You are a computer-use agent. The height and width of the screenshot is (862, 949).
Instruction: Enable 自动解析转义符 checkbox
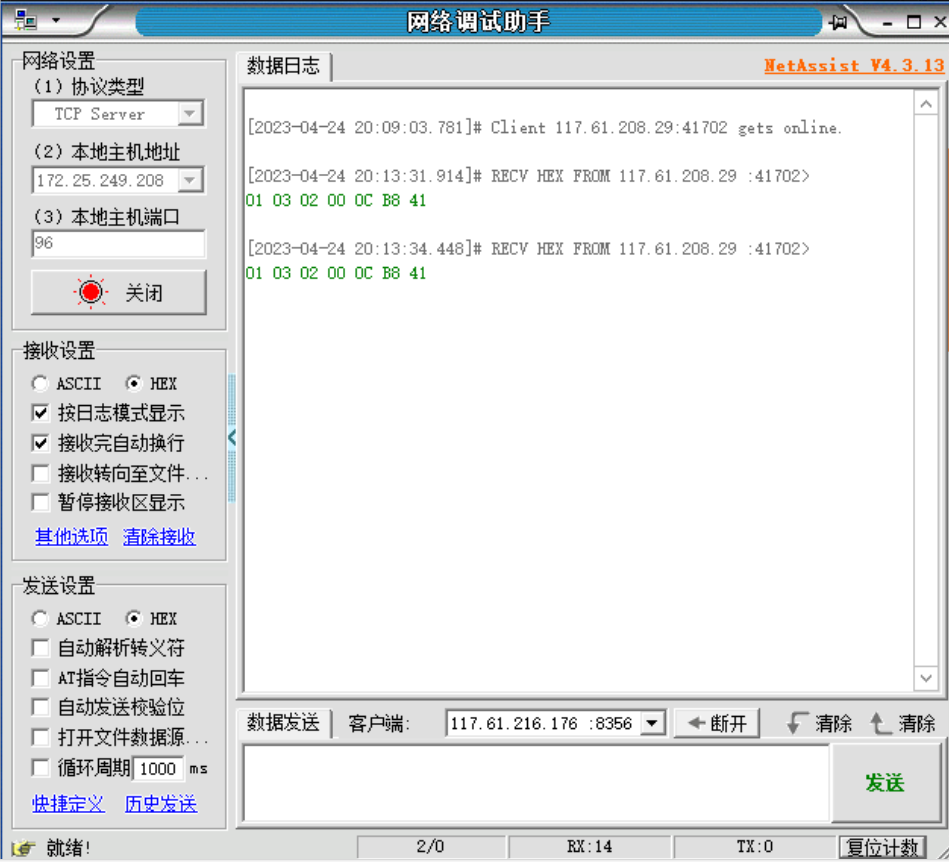click(41, 648)
